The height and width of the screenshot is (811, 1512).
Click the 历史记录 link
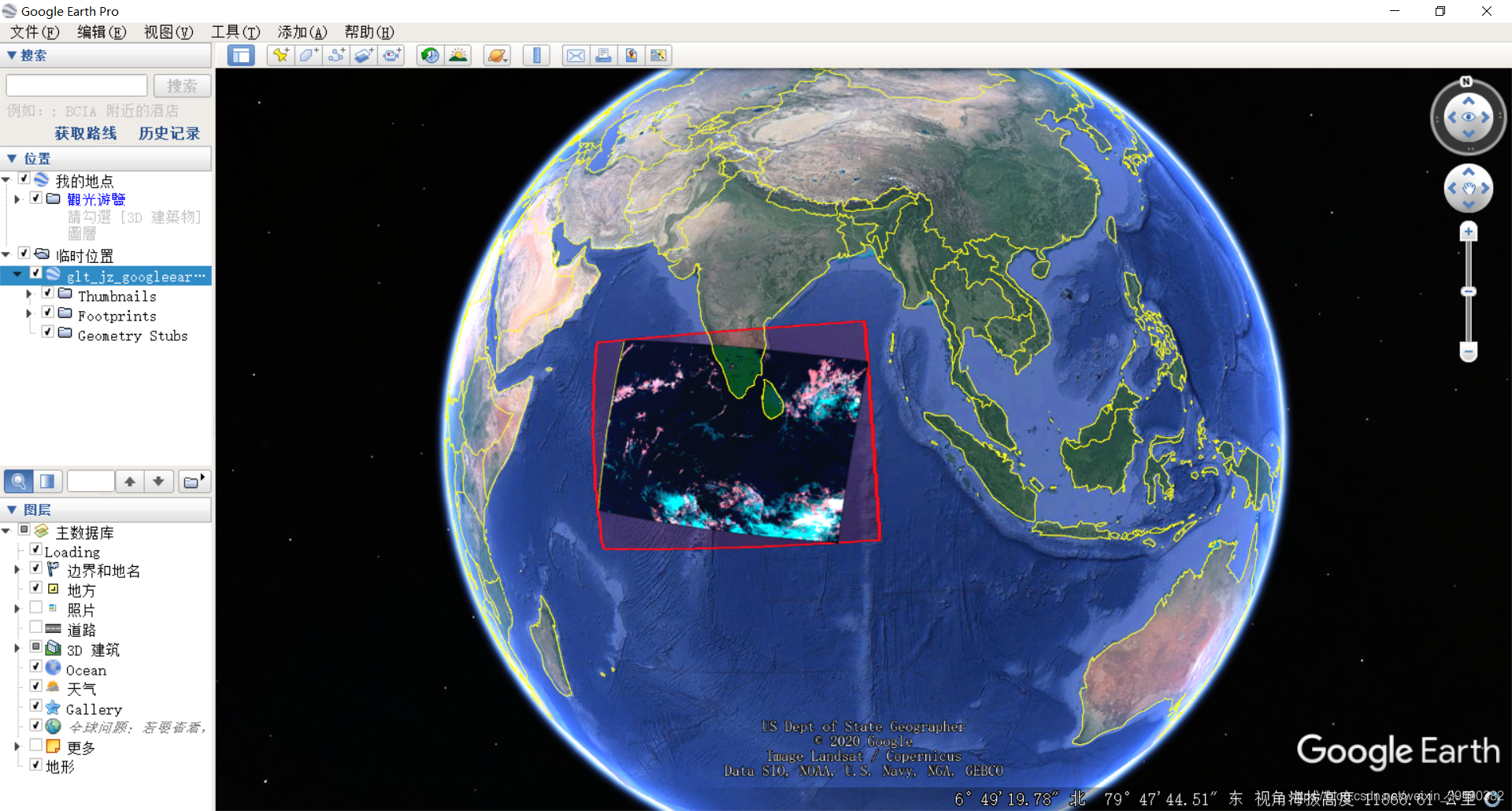[169, 133]
